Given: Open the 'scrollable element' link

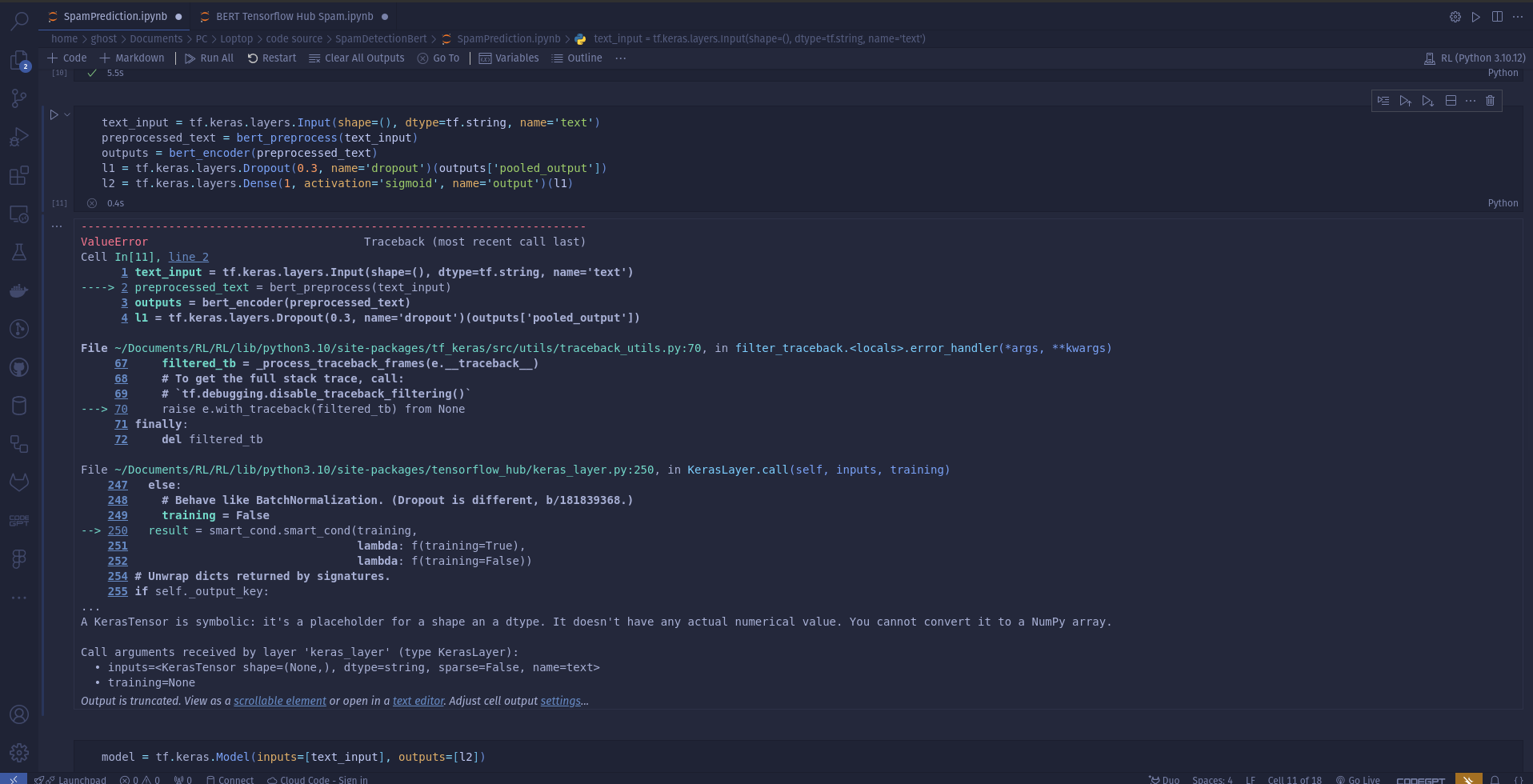Looking at the screenshot, I should (280, 701).
